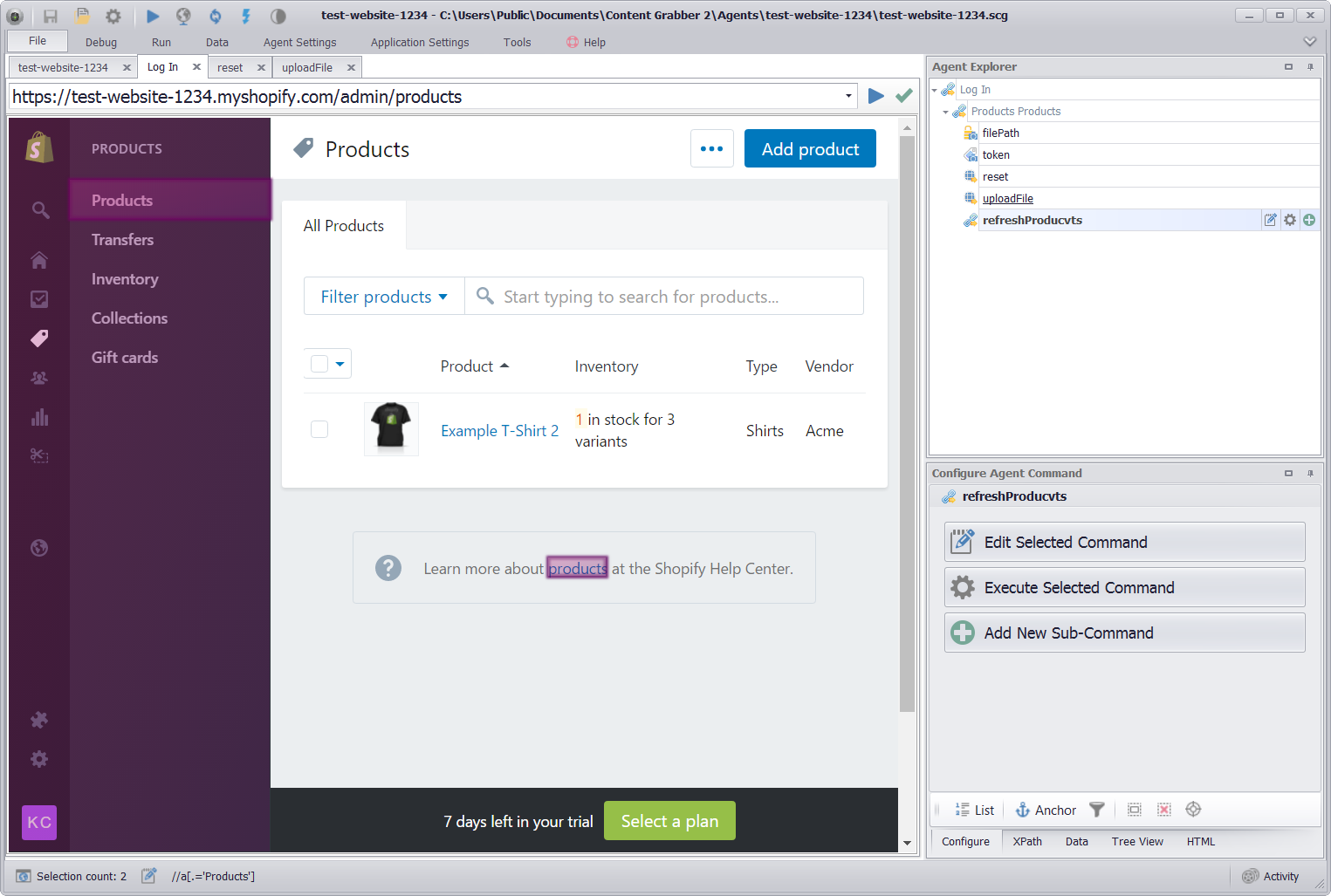Click the green checkmark beside address bar
The image size is (1331, 896).
coord(904,96)
